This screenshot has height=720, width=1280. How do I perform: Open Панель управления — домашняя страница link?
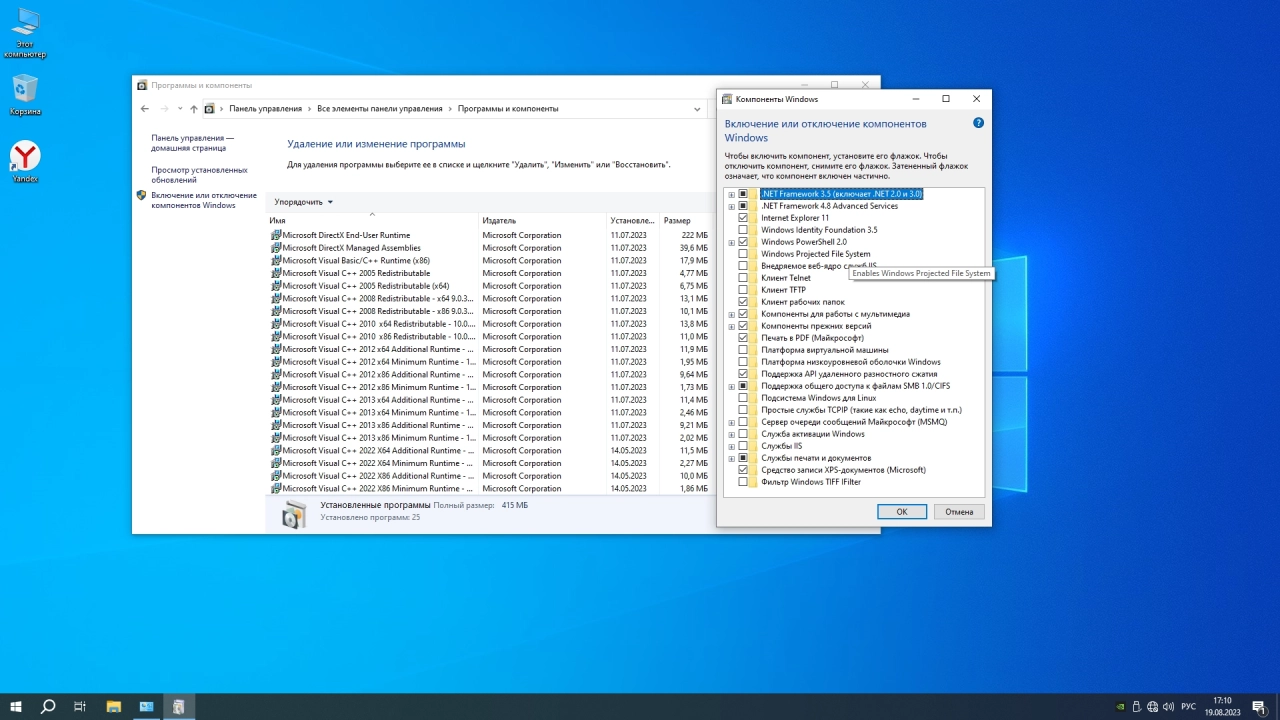coord(192,143)
